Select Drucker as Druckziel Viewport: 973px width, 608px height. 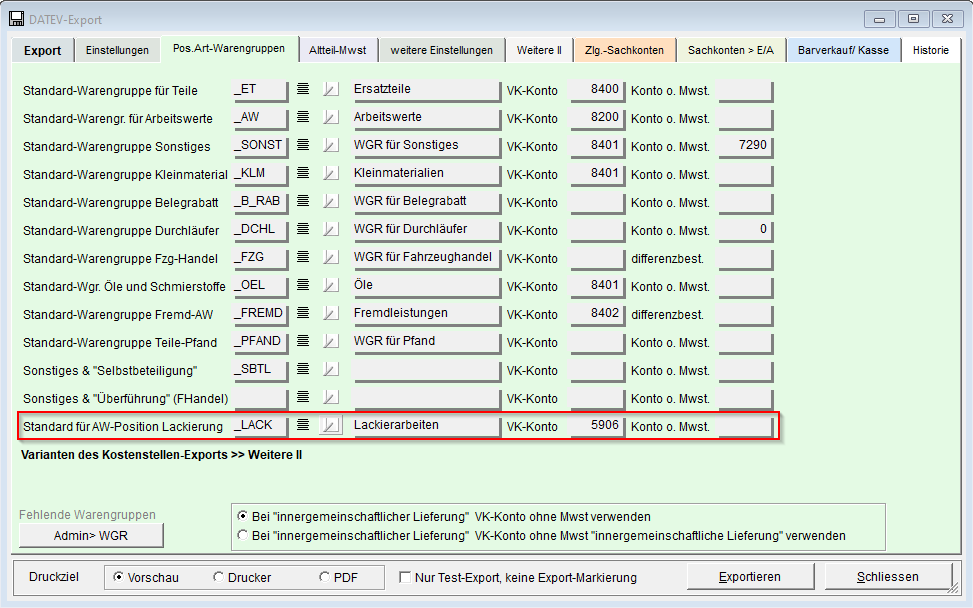(242, 578)
